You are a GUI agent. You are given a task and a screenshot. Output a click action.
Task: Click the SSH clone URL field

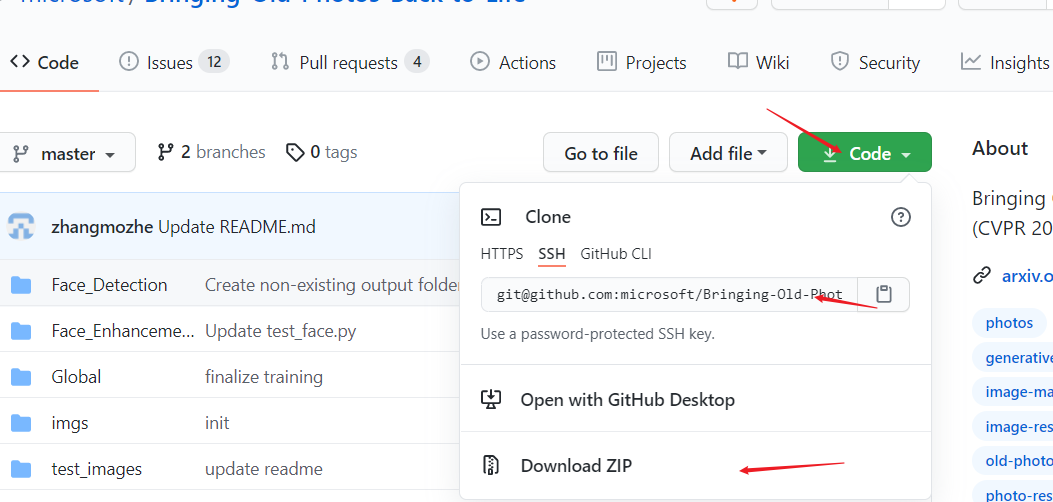670,295
